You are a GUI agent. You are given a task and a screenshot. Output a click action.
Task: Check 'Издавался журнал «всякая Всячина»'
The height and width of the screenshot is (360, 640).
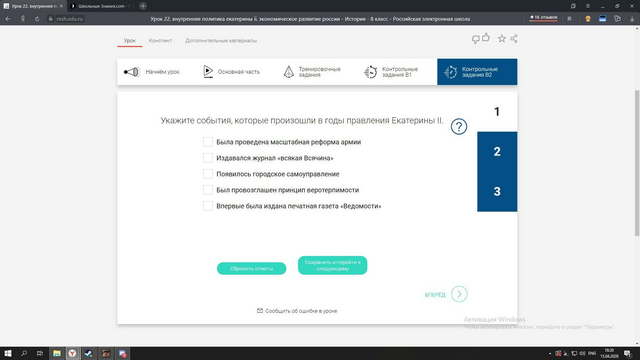208,158
